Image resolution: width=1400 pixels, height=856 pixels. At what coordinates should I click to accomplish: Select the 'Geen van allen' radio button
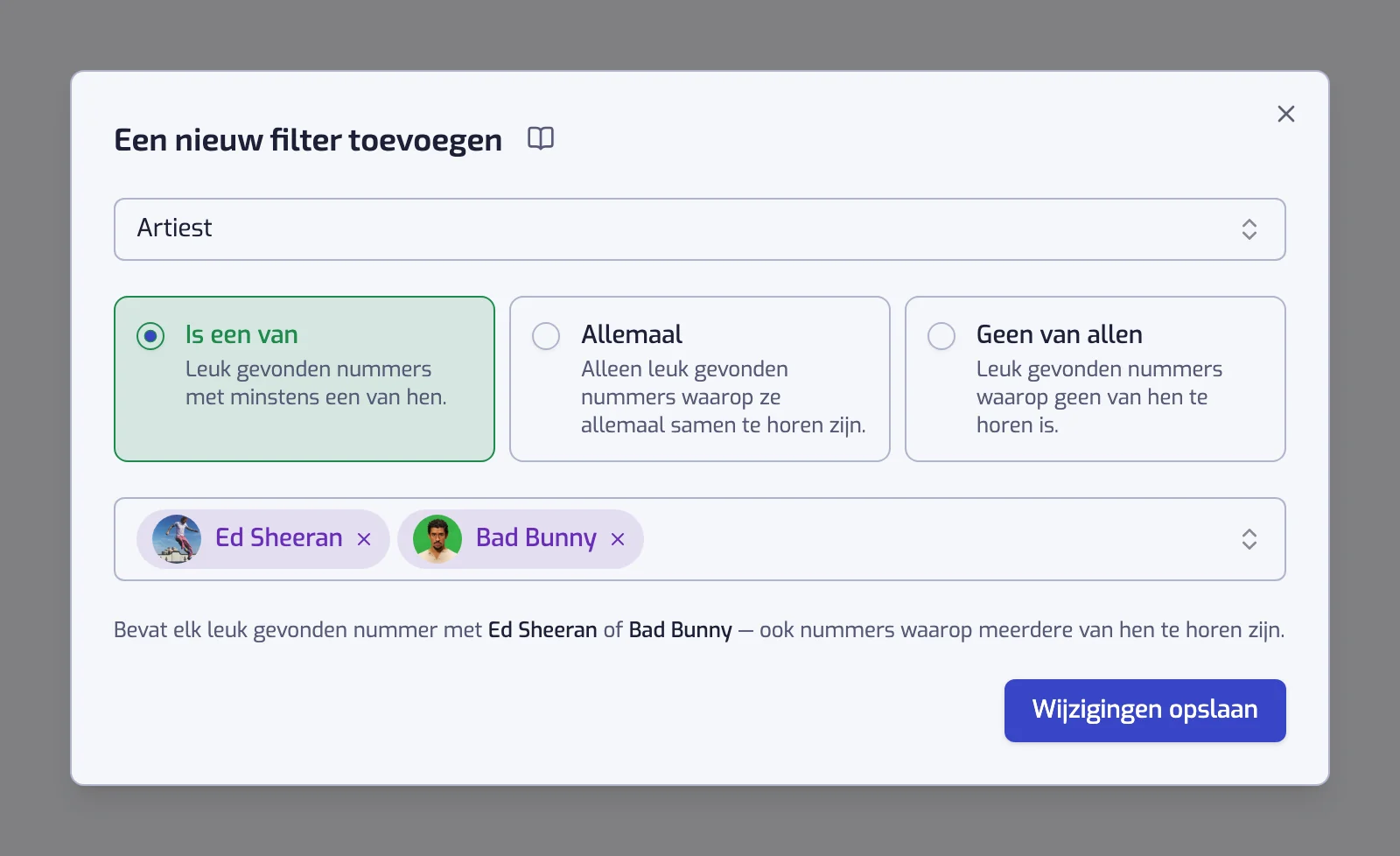point(941,336)
